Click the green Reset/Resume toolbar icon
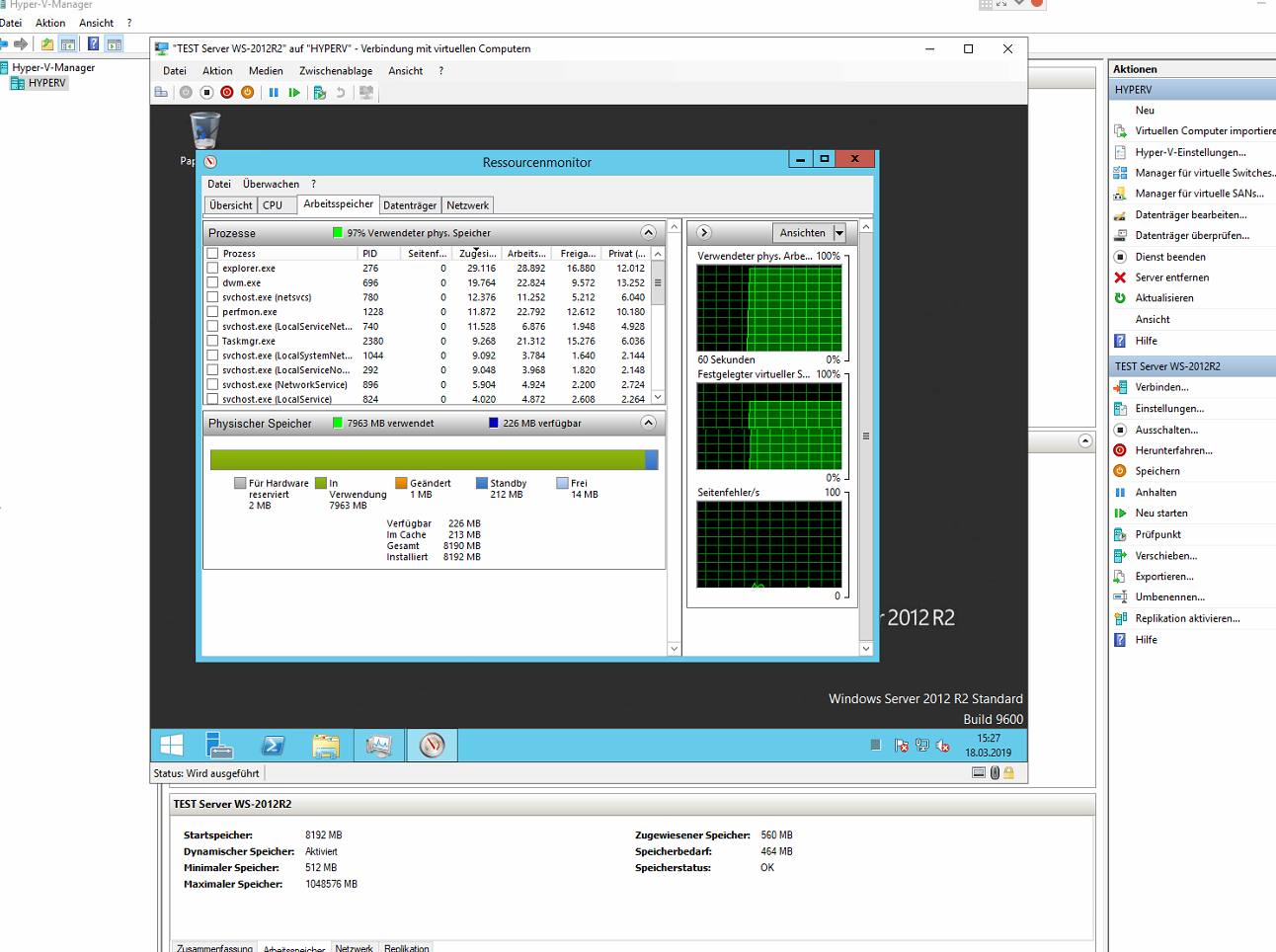The width and height of the screenshot is (1276, 952). (x=294, y=93)
